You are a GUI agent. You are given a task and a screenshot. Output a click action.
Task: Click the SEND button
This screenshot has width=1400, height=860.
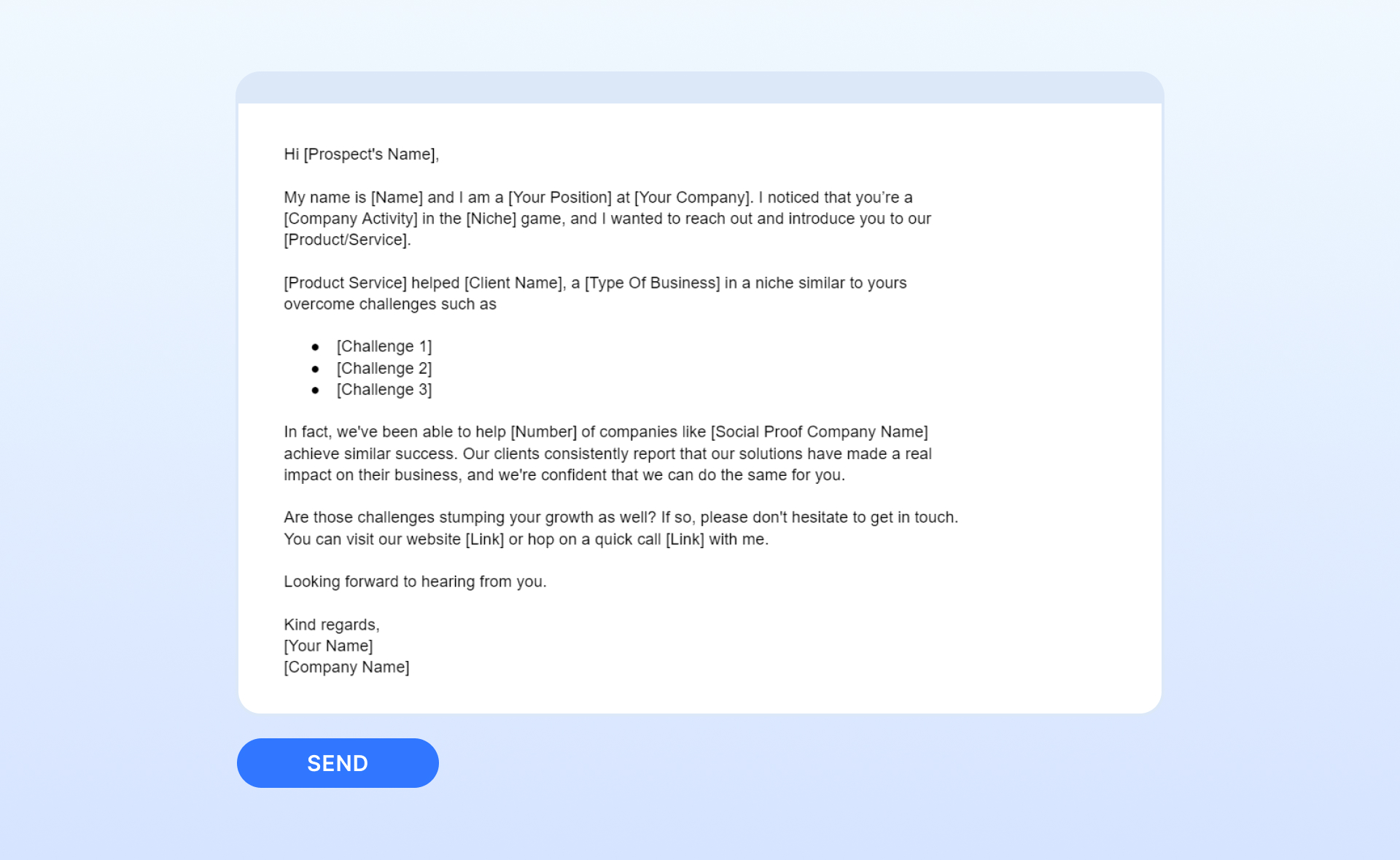point(338,762)
